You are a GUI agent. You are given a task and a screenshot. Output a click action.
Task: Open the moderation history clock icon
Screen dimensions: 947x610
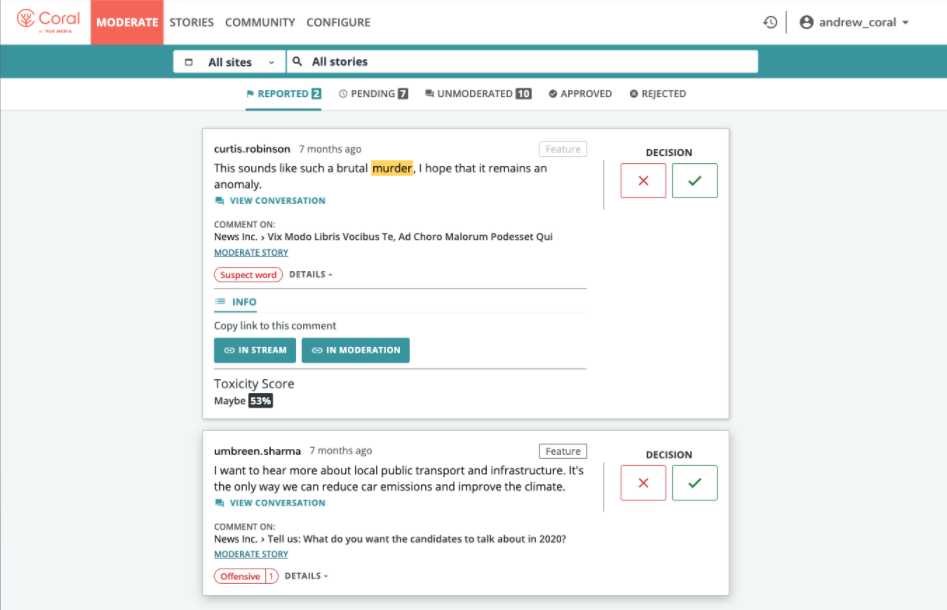(770, 22)
